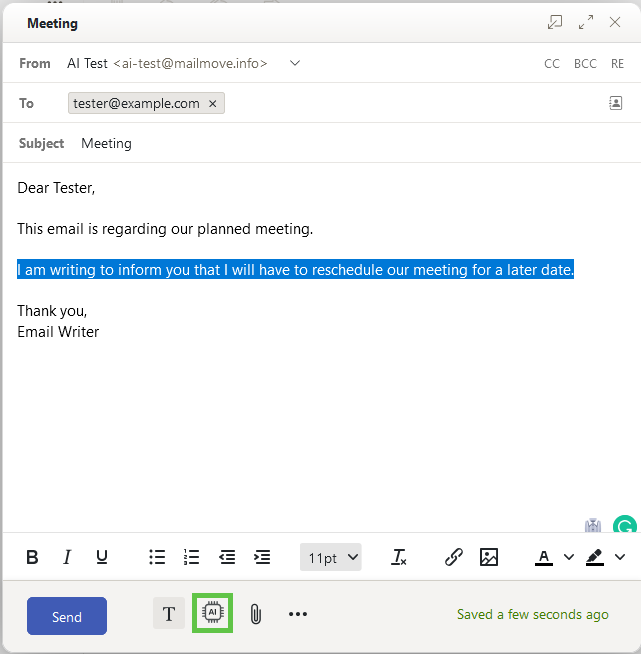This screenshot has width=641, height=654.
Task: Apply highlight color with the marker icon
Action: (595, 557)
